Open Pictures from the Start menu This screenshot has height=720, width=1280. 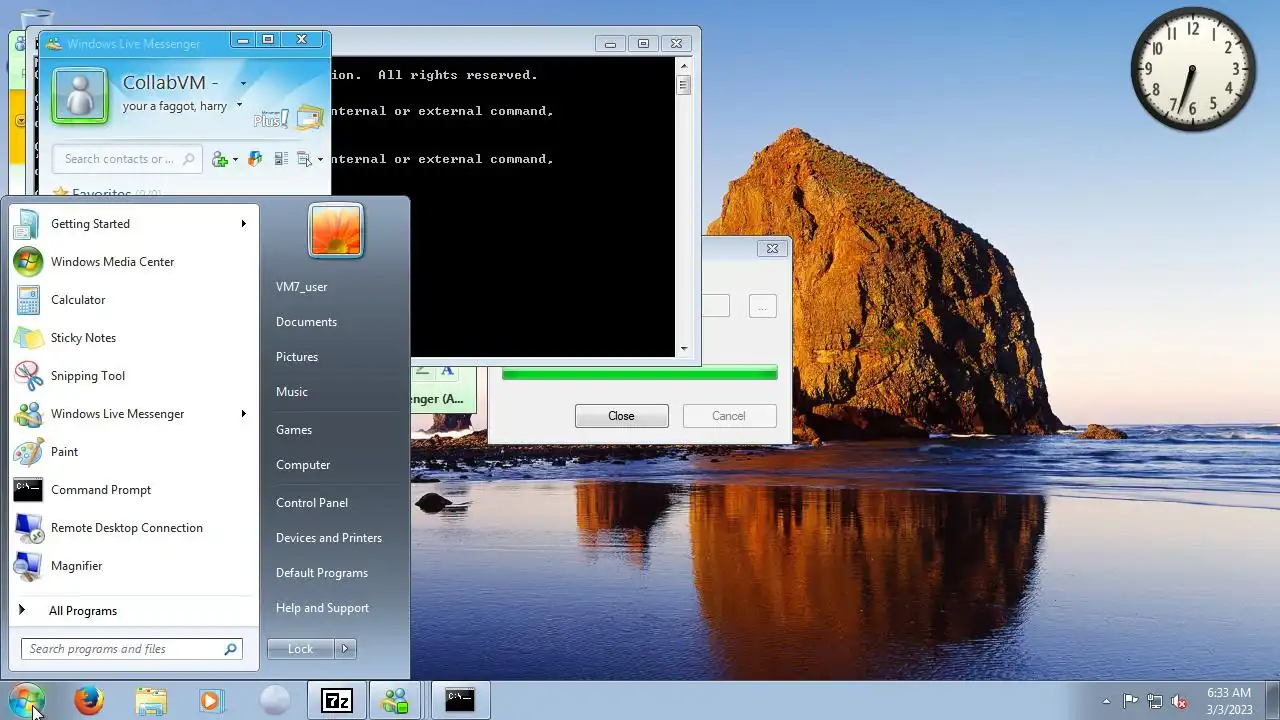point(297,357)
